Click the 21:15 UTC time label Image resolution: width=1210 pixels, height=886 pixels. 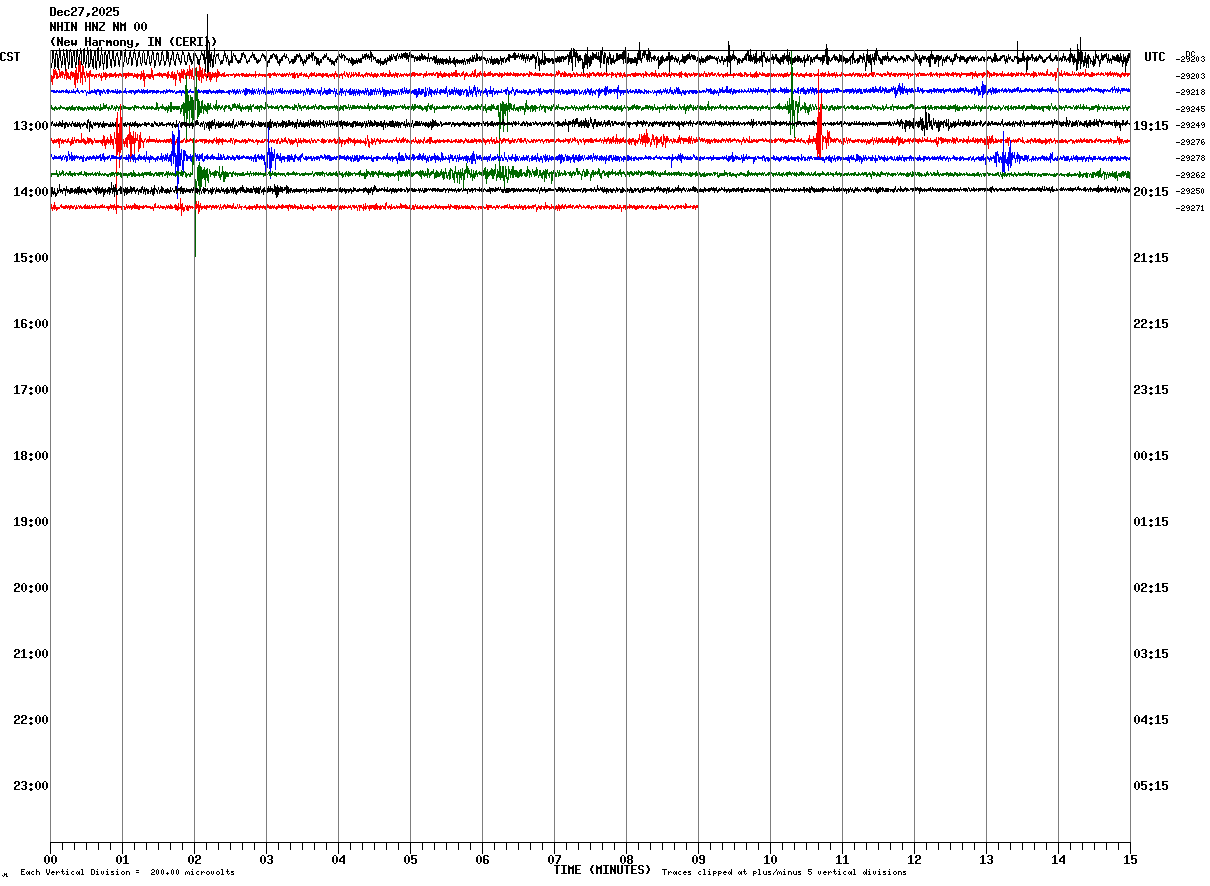pyautogui.click(x=1151, y=258)
